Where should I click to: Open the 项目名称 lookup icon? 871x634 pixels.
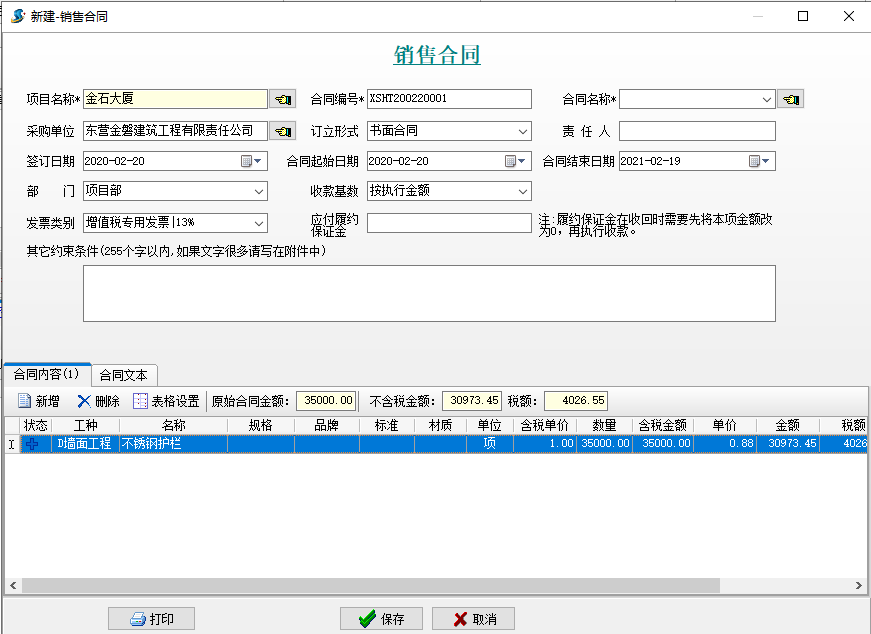(281, 98)
